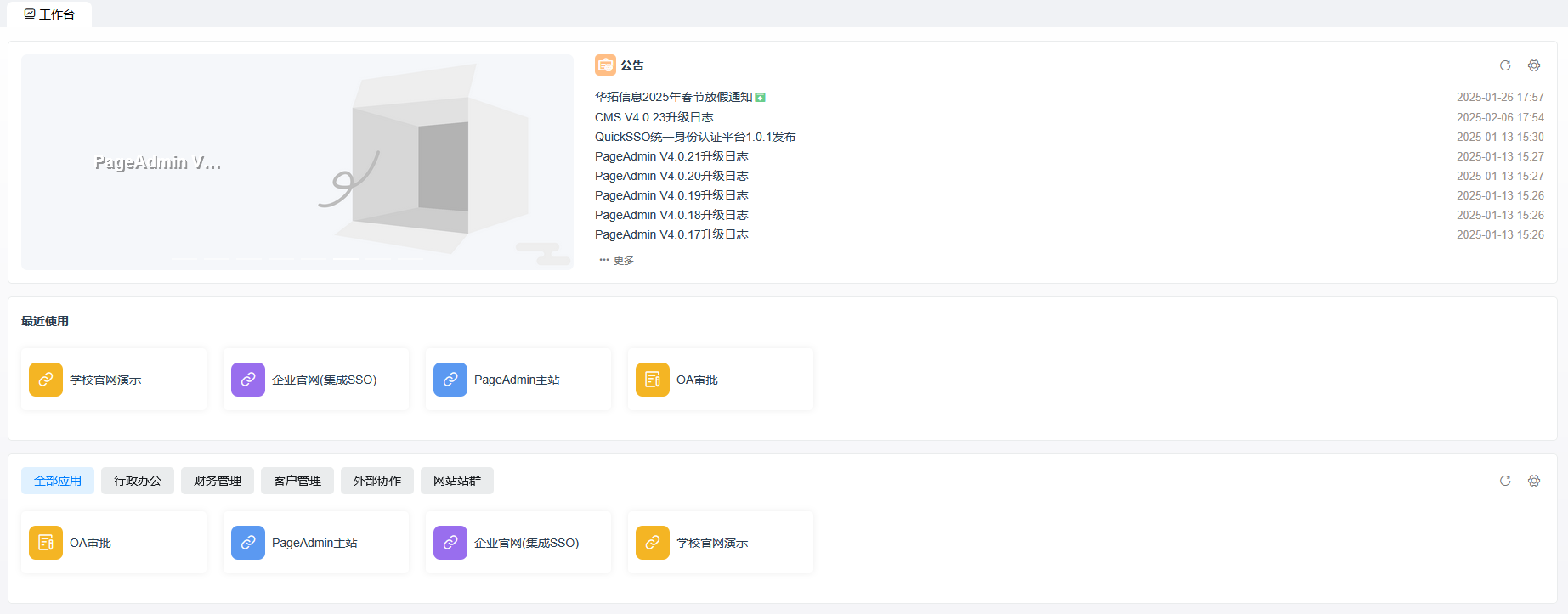This screenshot has width=1568, height=614.
Task: Select the 工作台 tab at the top
Action: coord(50,14)
